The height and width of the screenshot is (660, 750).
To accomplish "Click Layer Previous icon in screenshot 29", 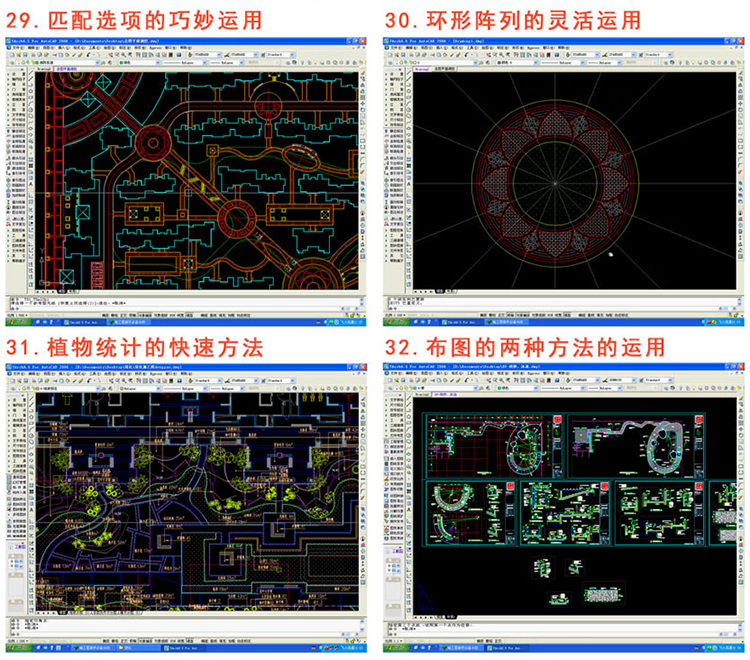I will click(x=110, y=63).
